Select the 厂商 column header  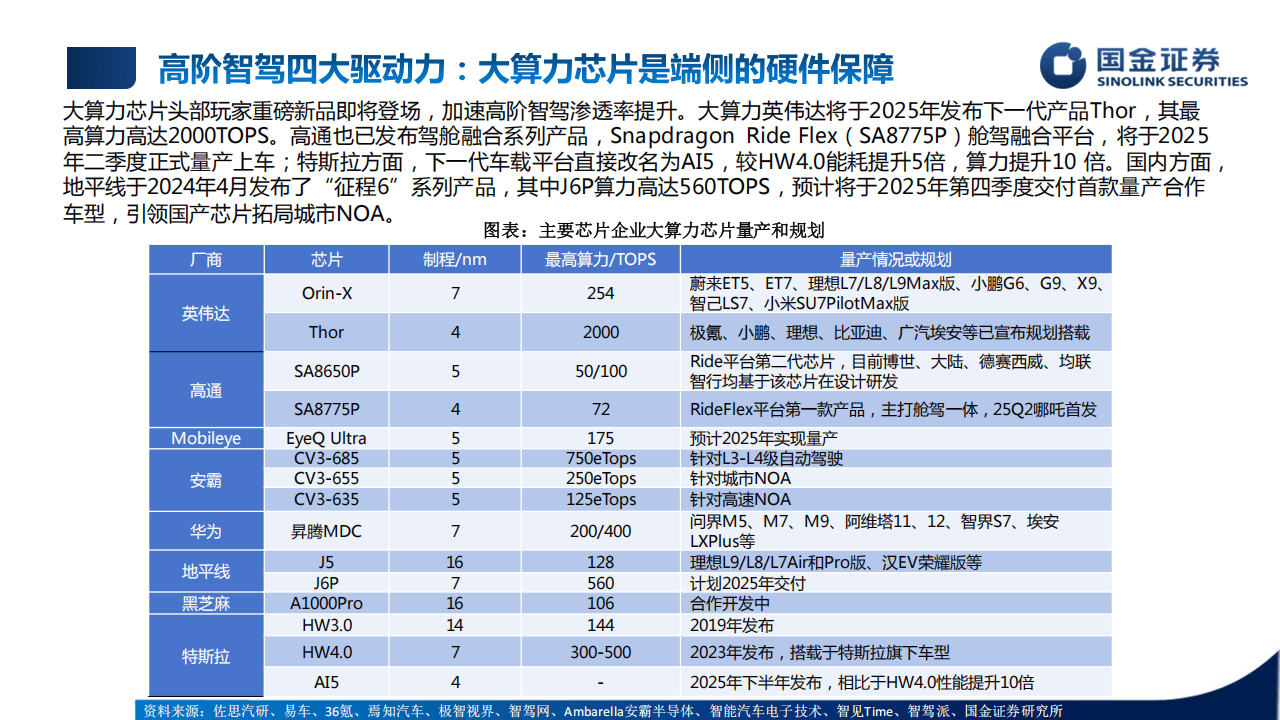coord(206,260)
